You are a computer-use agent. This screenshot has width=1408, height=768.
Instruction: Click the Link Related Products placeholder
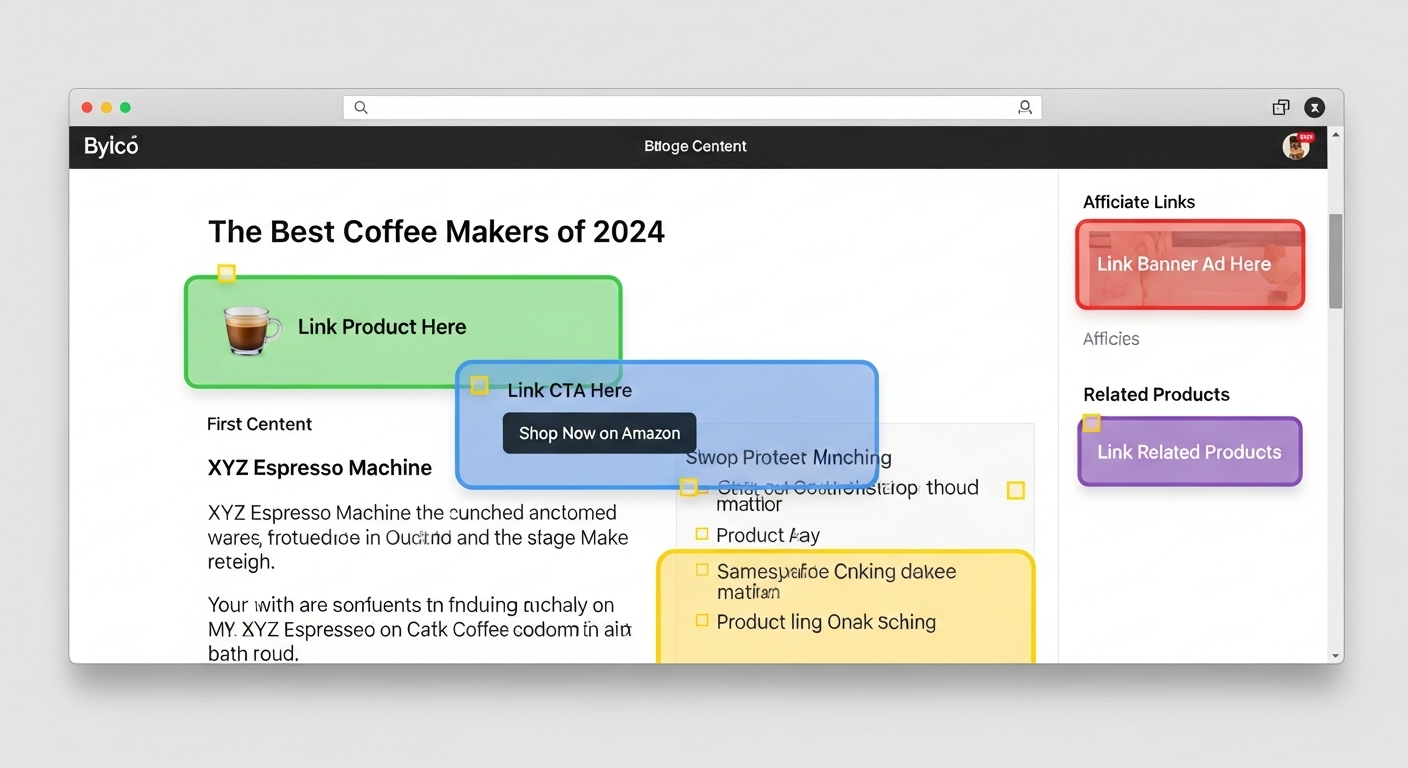point(1189,451)
